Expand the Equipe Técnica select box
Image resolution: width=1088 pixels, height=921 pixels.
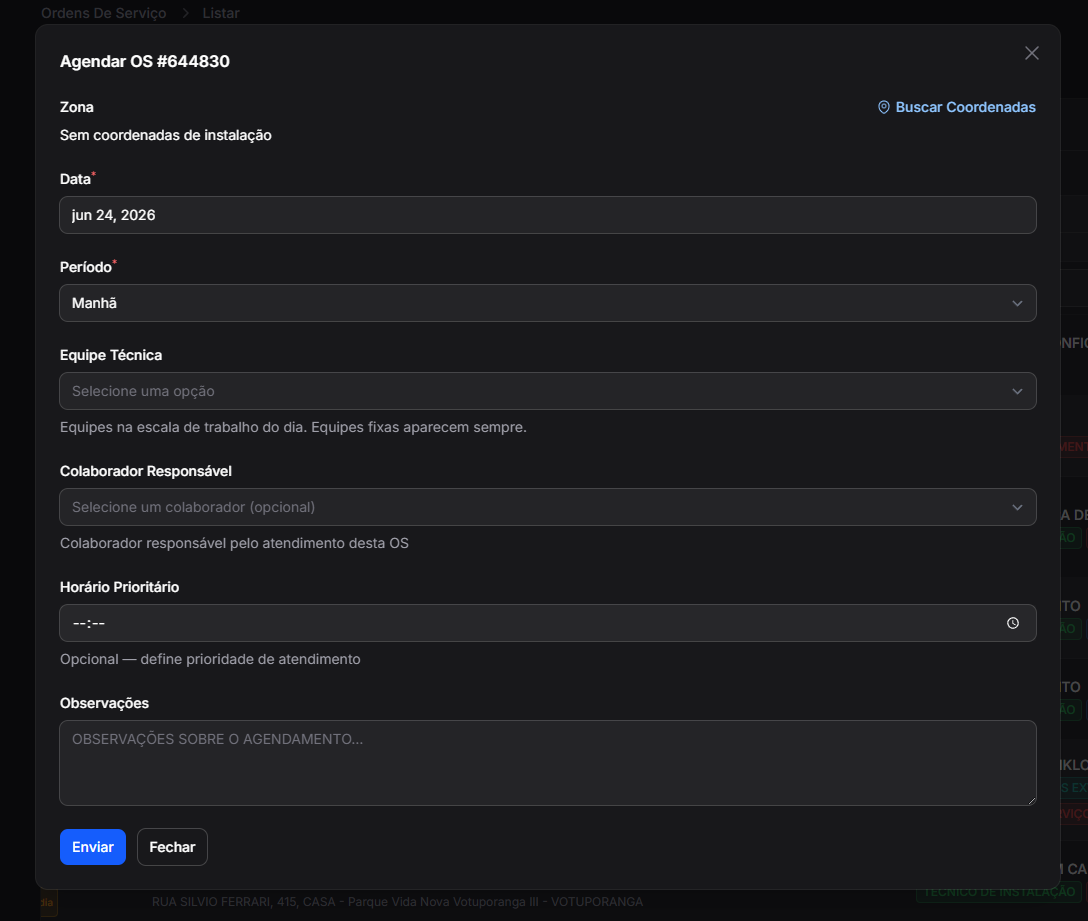[547, 391]
